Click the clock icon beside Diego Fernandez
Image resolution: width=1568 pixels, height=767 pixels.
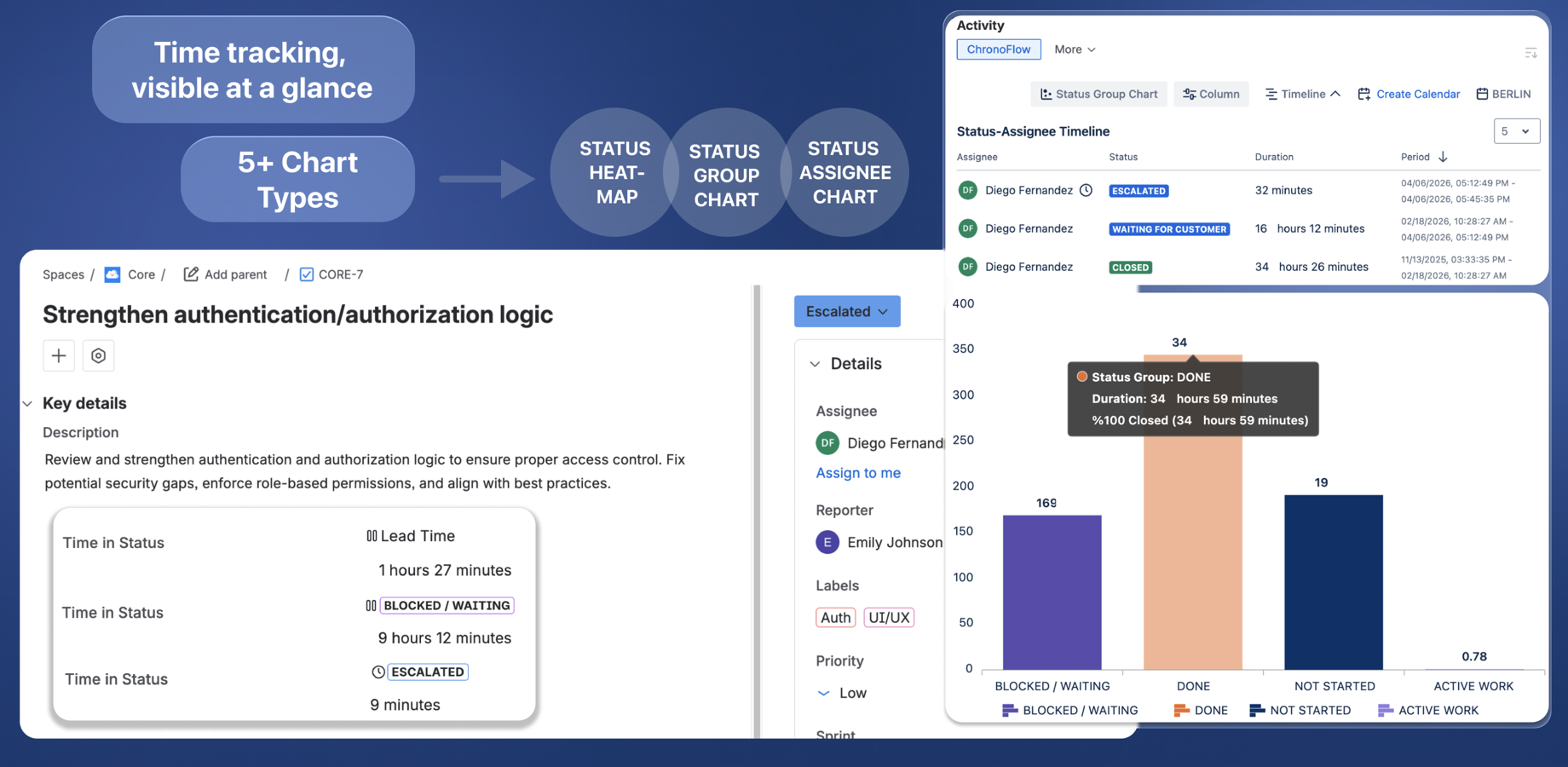(1086, 190)
